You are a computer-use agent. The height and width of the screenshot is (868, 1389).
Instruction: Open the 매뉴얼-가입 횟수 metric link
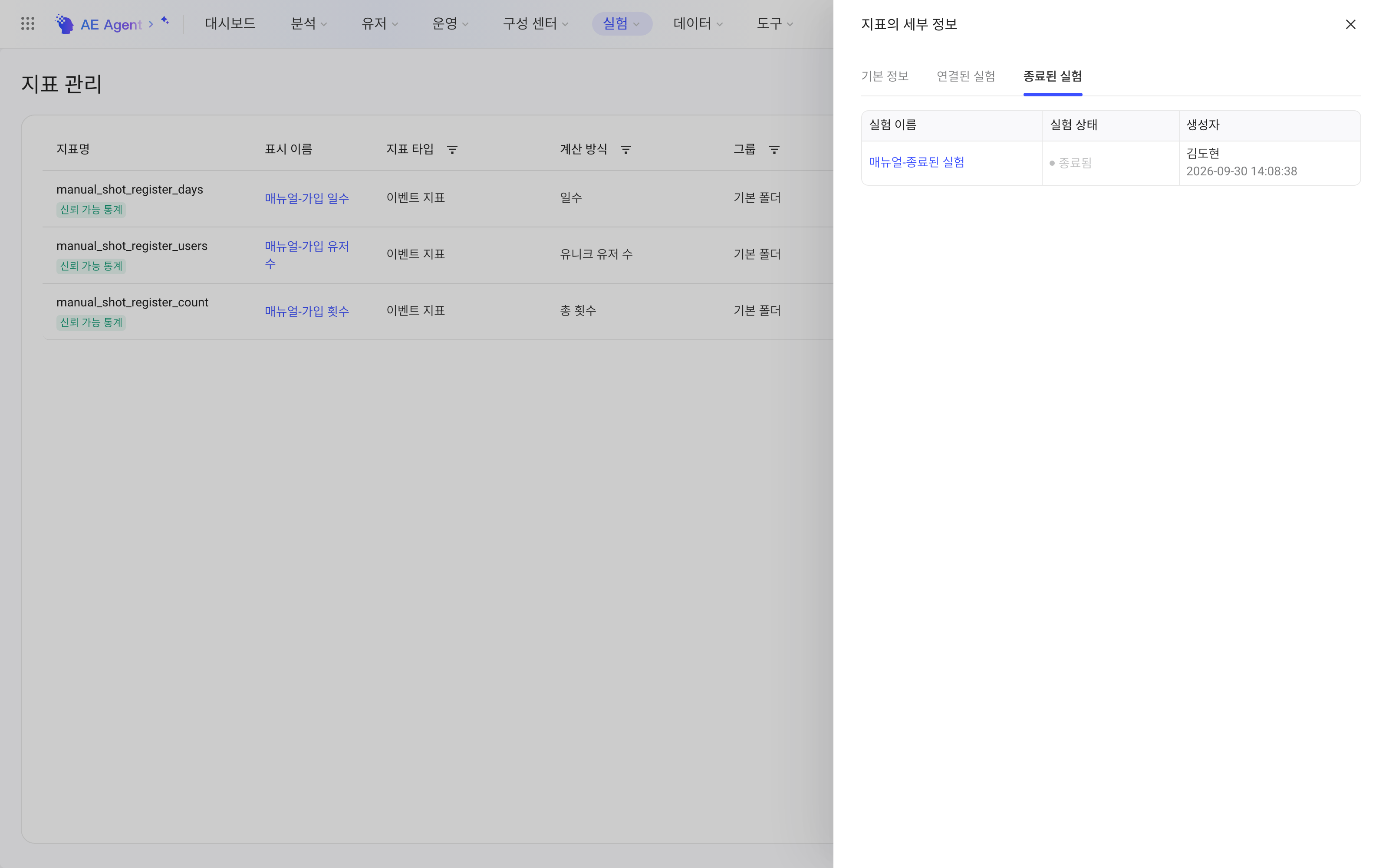(306, 311)
